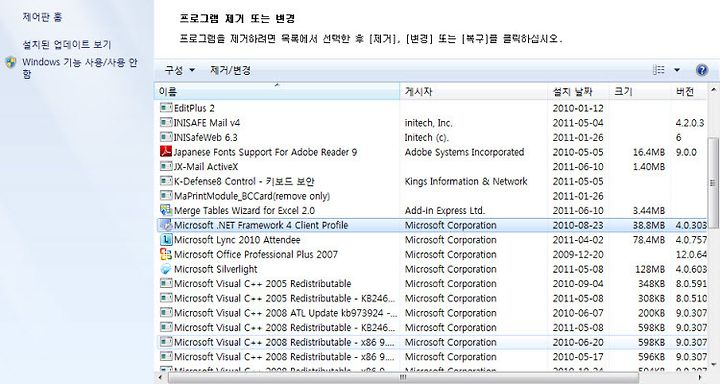This screenshot has height=384, width=720.
Task: Click the 제거/변경 toolbar button
Action: (x=231, y=70)
